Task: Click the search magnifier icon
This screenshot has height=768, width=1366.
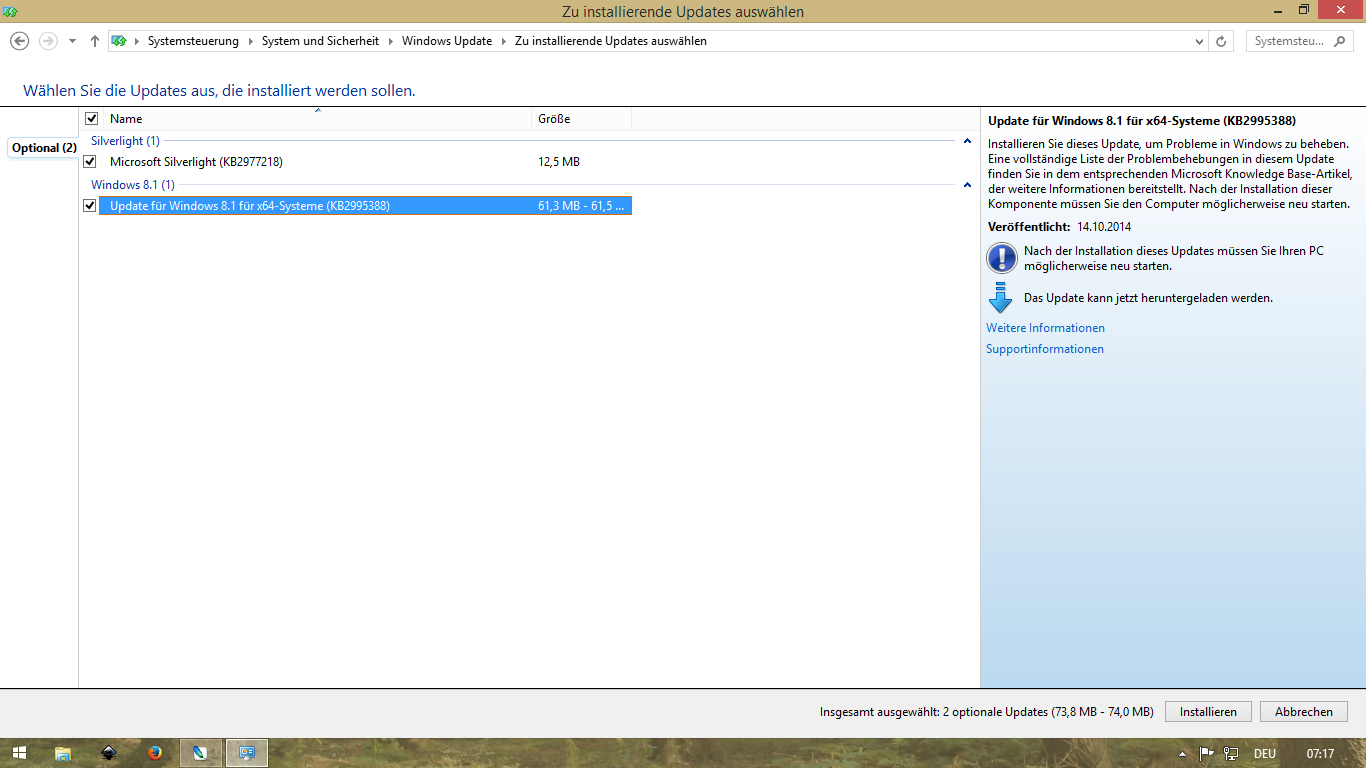Action: pos(1342,41)
